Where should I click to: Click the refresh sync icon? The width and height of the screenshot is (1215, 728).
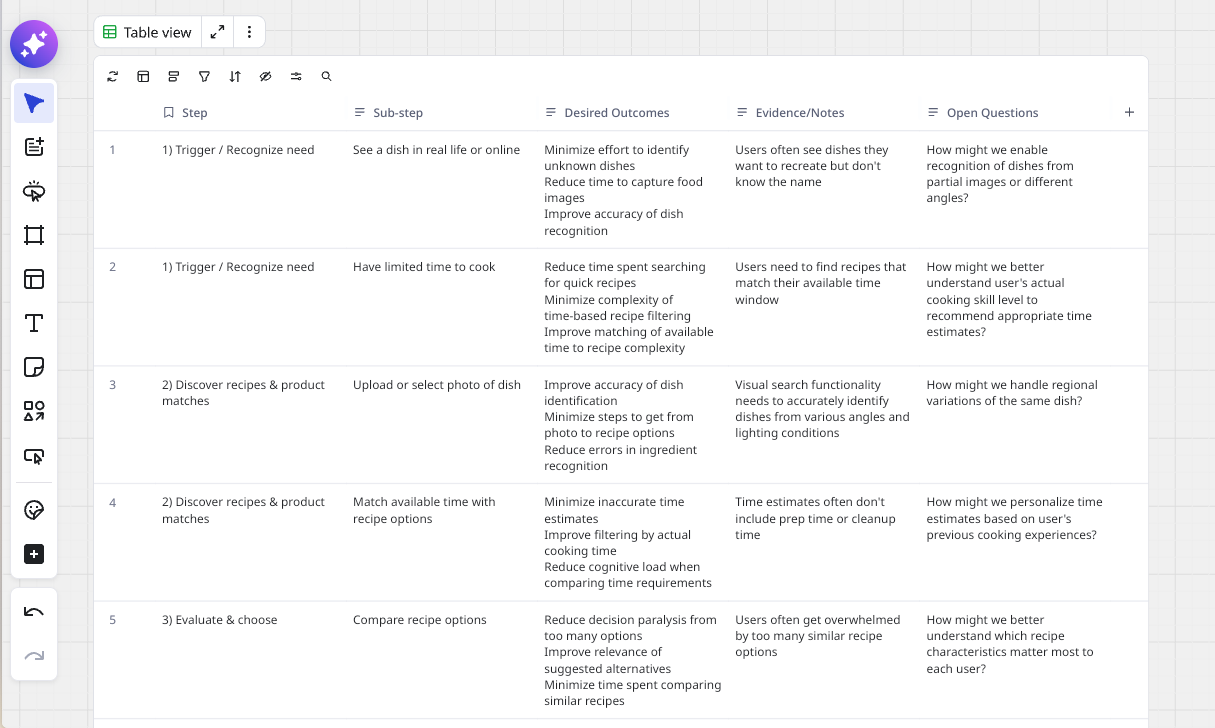point(113,76)
